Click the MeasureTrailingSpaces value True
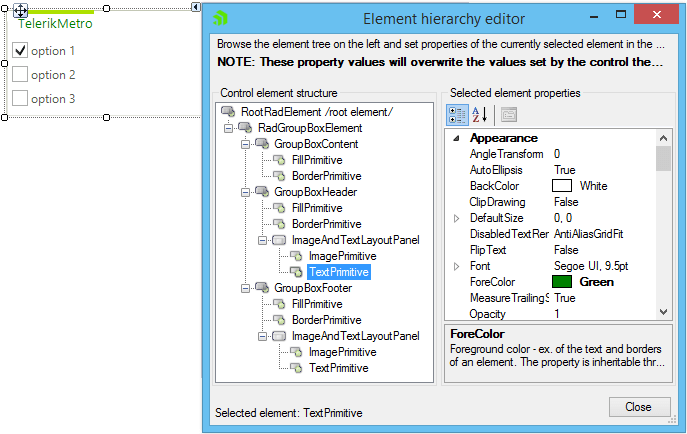The width and height of the screenshot is (687, 434). pos(565,298)
